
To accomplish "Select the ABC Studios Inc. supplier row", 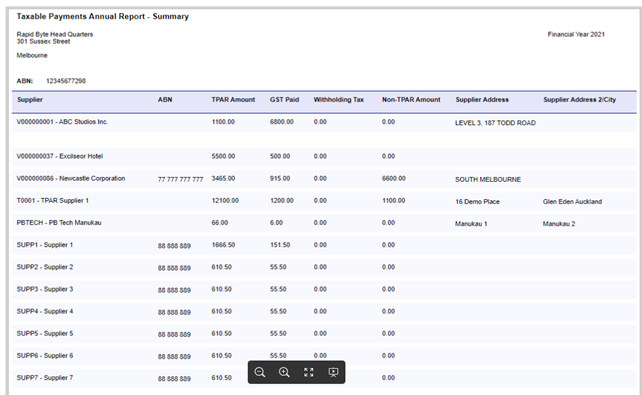I will pyautogui.click(x=324, y=122).
